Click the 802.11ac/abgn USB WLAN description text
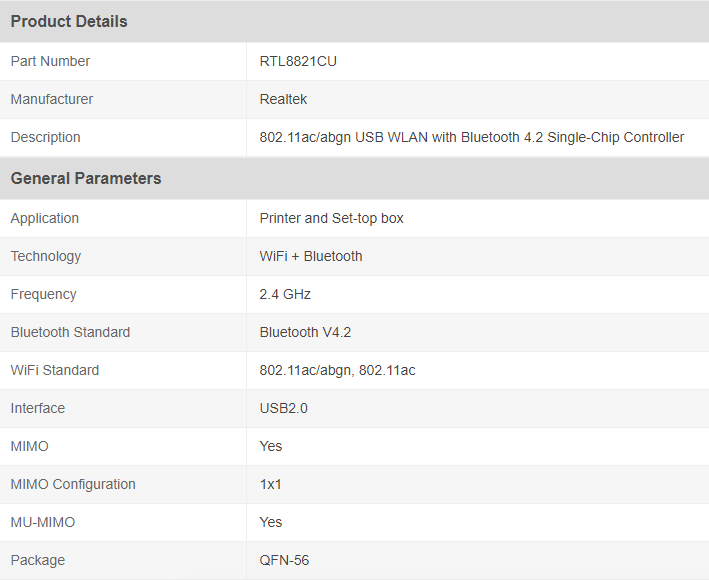 pos(472,137)
